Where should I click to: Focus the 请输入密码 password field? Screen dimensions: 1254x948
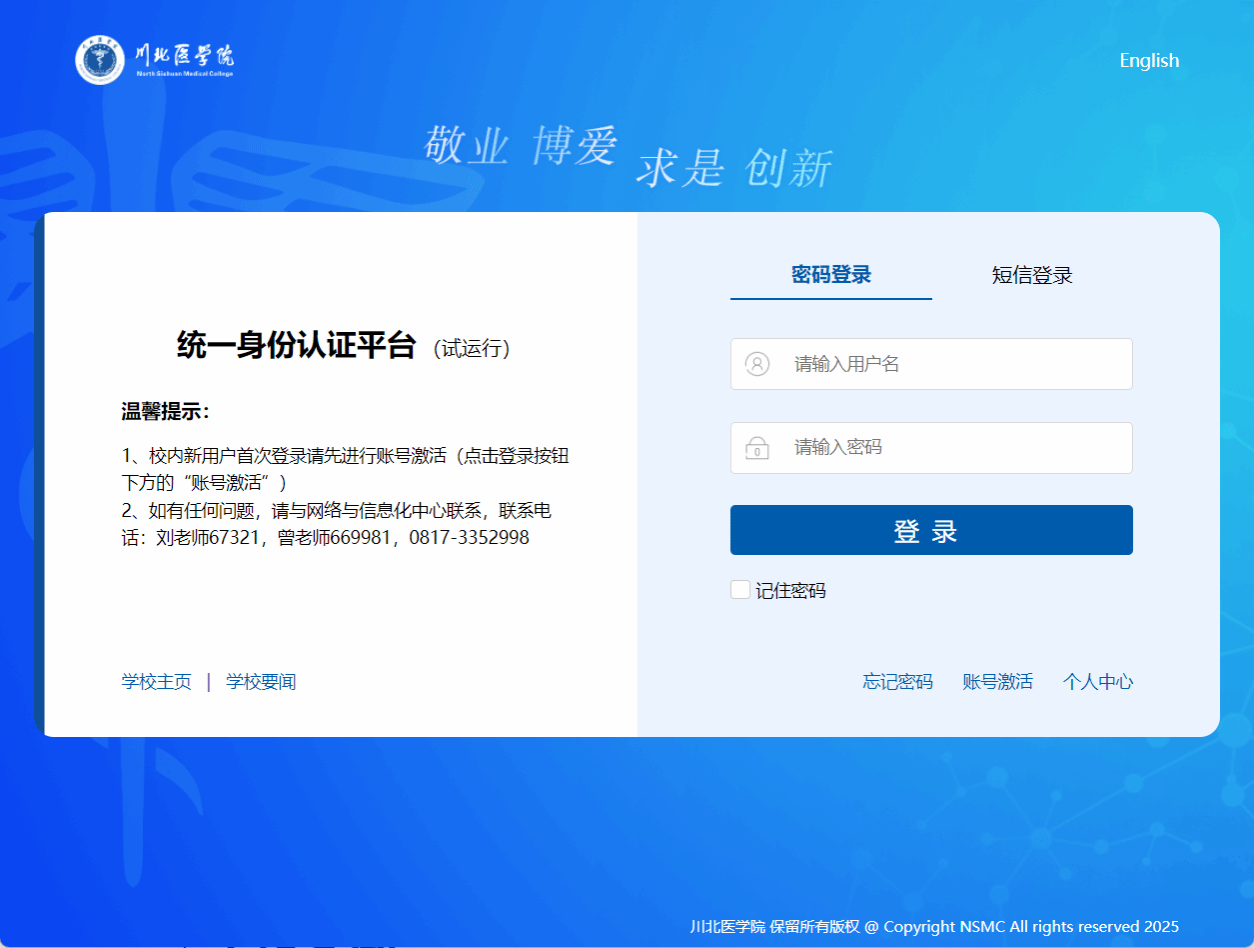tap(950, 448)
